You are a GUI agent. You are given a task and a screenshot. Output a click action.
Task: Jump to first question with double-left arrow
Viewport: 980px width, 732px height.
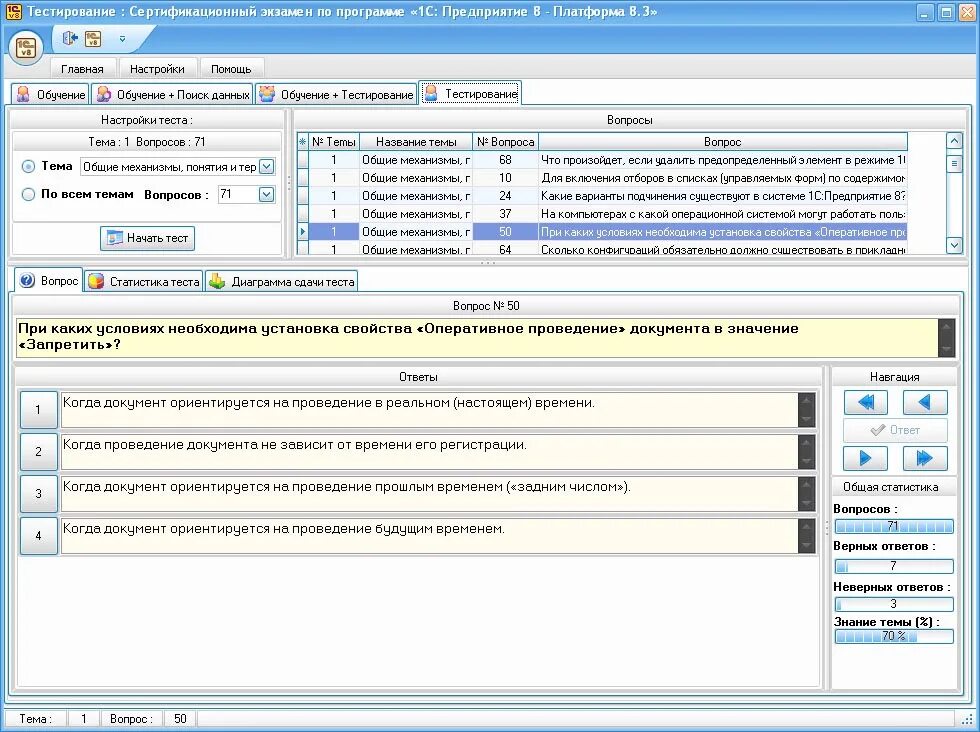click(x=866, y=402)
